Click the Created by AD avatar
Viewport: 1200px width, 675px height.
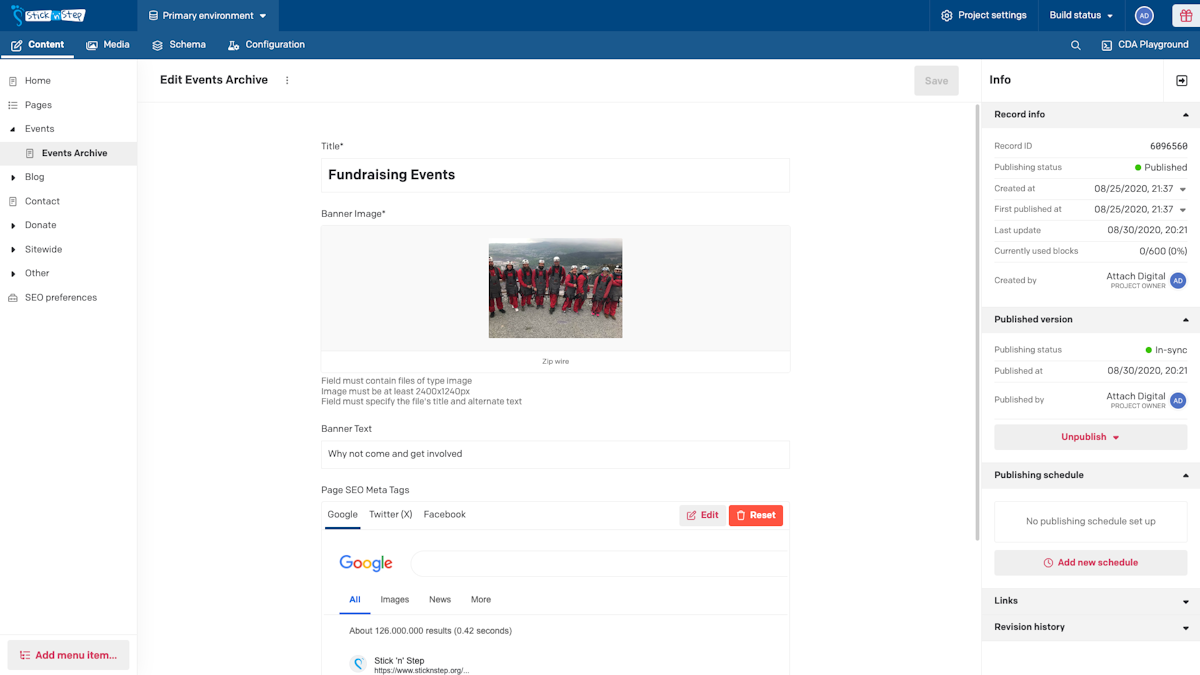pyautogui.click(x=1178, y=281)
